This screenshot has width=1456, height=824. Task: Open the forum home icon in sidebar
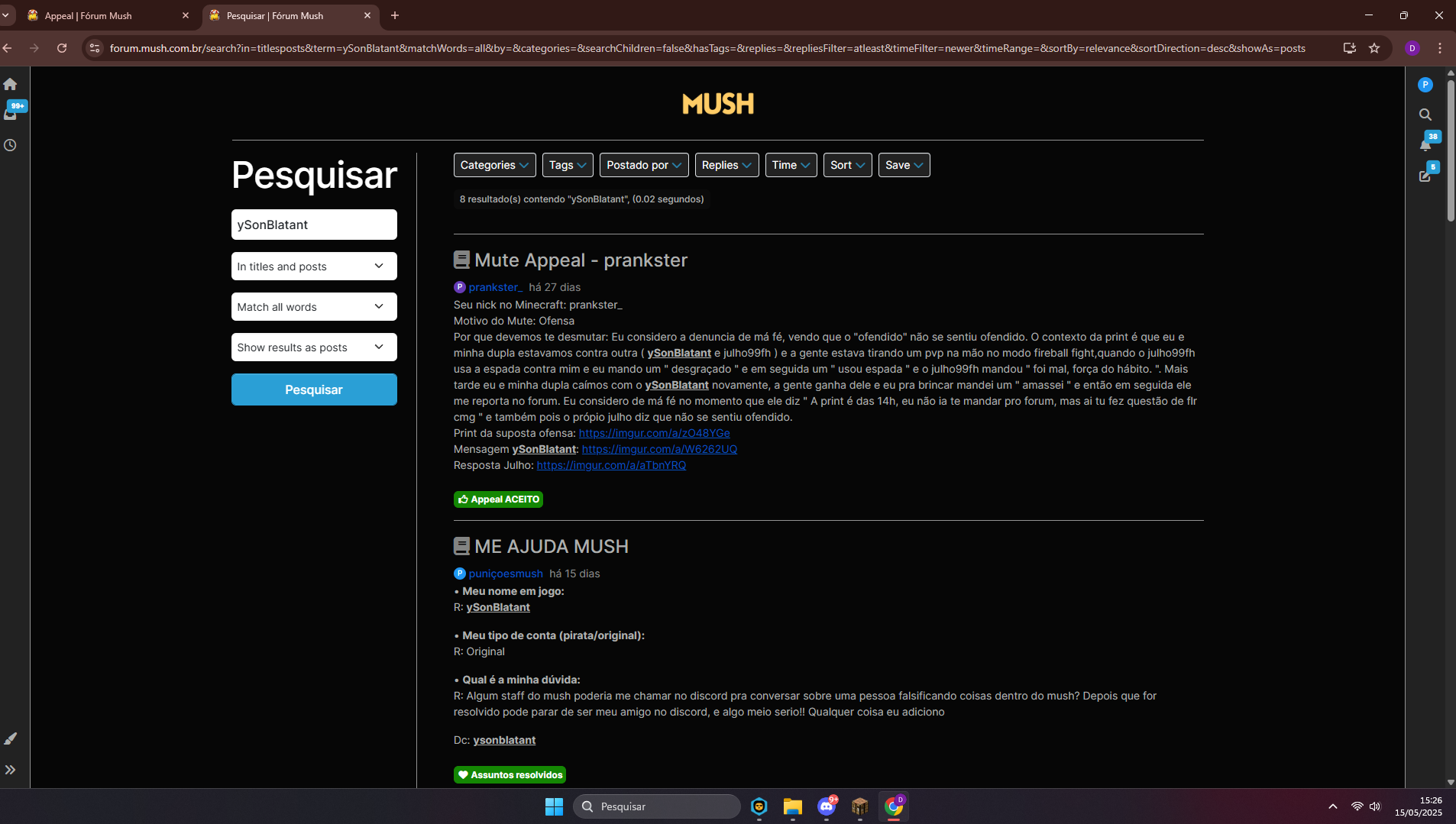pyautogui.click(x=10, y=84)
